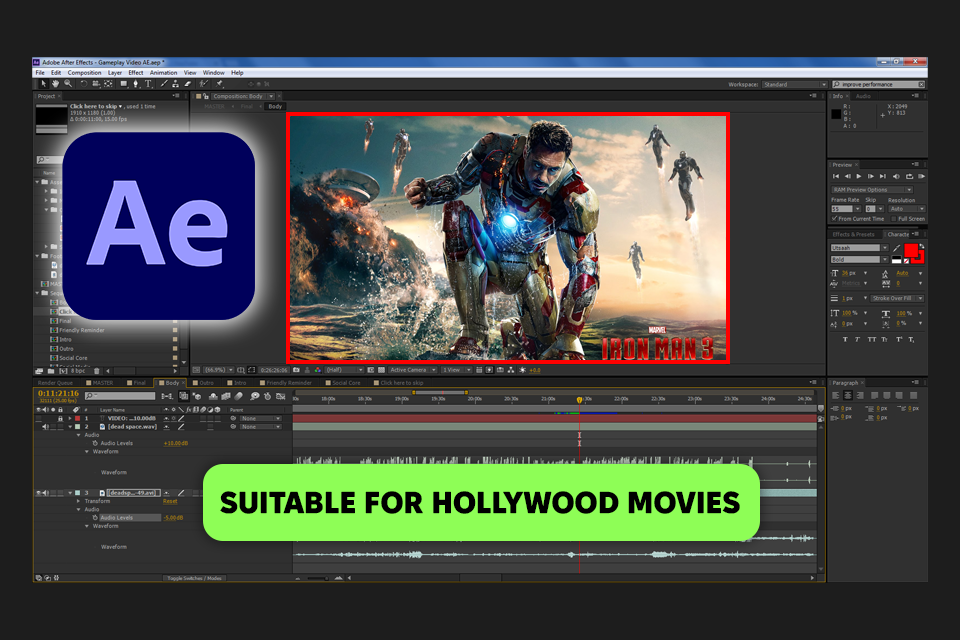Click the motion blur enable icon in timeline
The height and width of the screenshot is (640, 960).
(x=239, y=396)
